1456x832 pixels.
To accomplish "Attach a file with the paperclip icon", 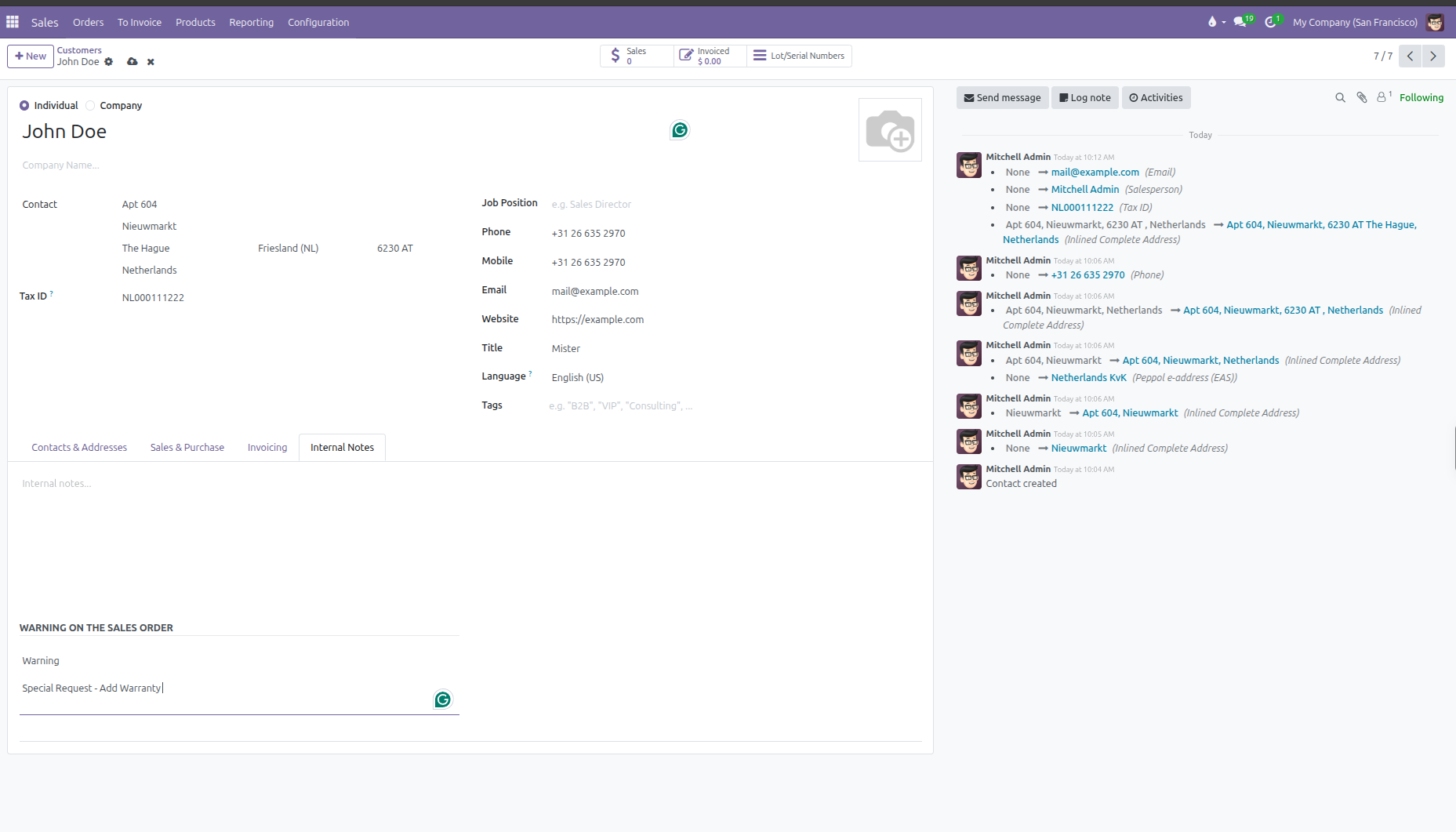I will point(1362,98).
